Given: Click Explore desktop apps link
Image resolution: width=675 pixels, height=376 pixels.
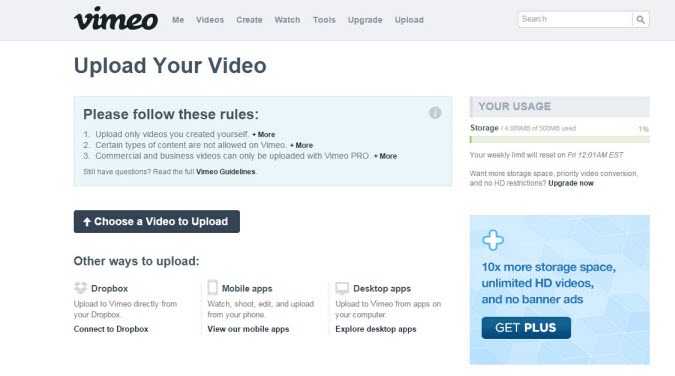Looking at the screenshot, I should coord(376,329).
